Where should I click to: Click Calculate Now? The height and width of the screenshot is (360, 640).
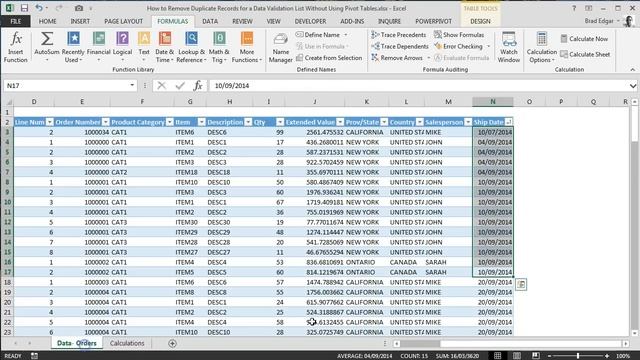point(584,39)
